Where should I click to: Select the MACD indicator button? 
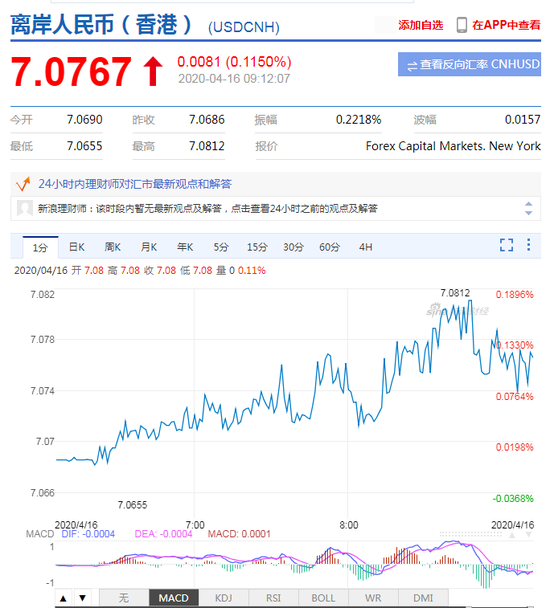point(174,598)
